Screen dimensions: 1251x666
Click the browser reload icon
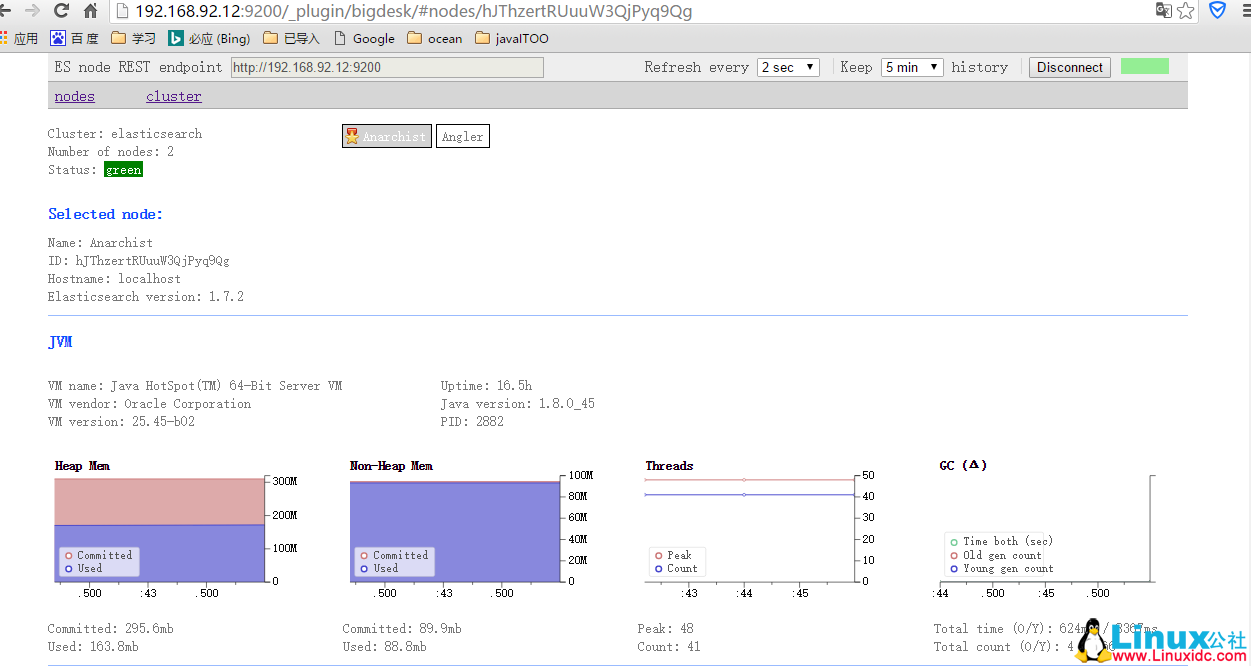(61, 11)
